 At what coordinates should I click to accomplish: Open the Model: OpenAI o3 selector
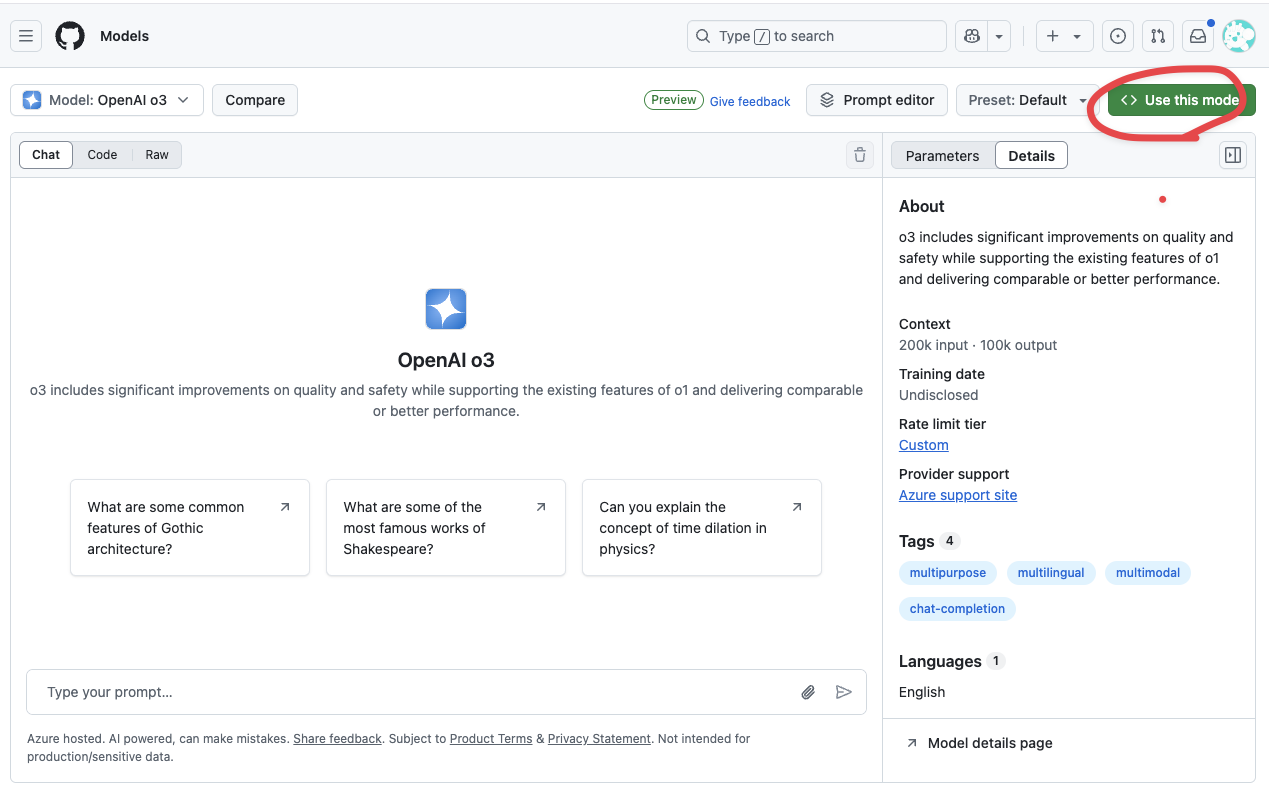107,100
